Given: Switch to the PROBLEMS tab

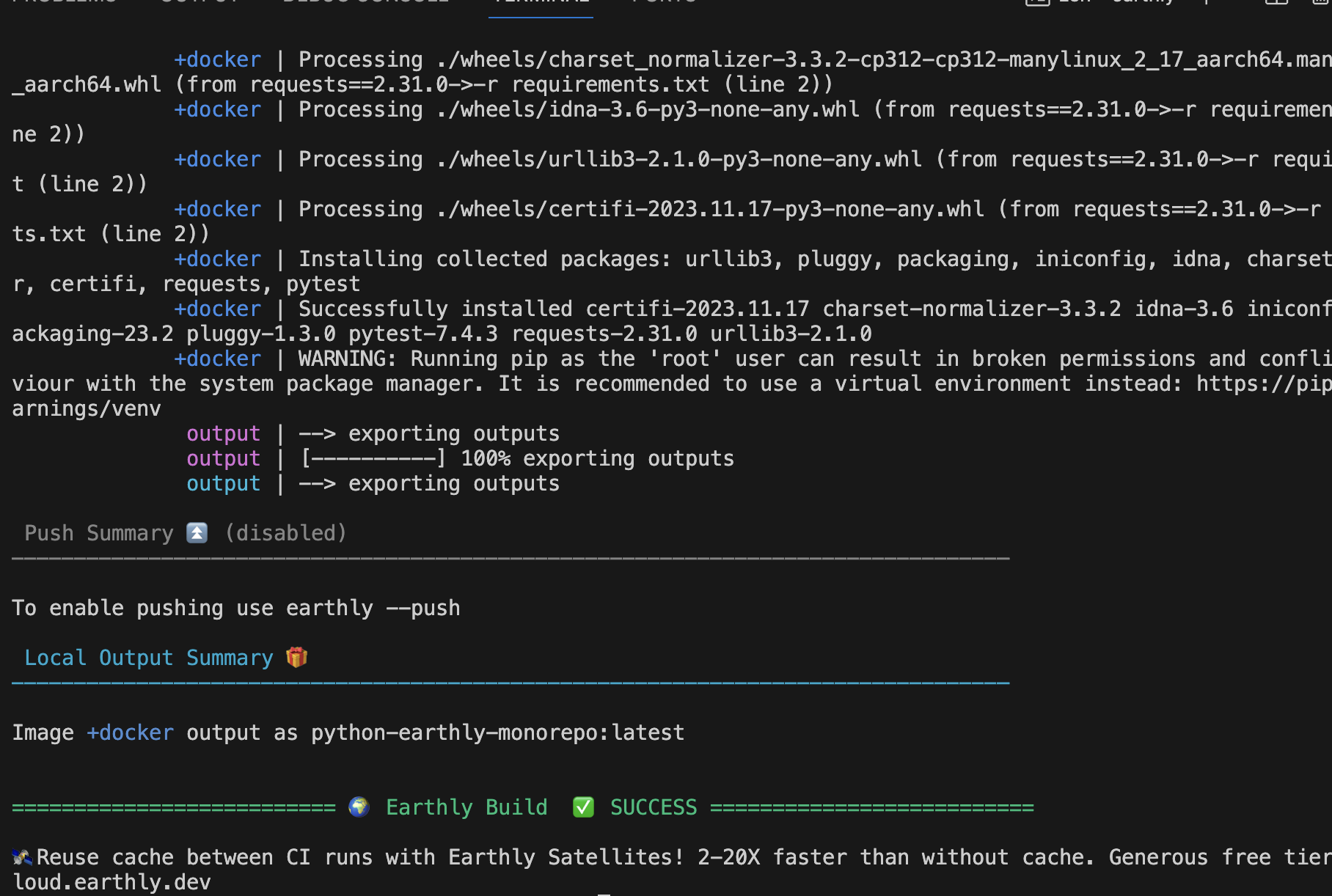Looking at the screenshot, I should click(x=65, y=2).
